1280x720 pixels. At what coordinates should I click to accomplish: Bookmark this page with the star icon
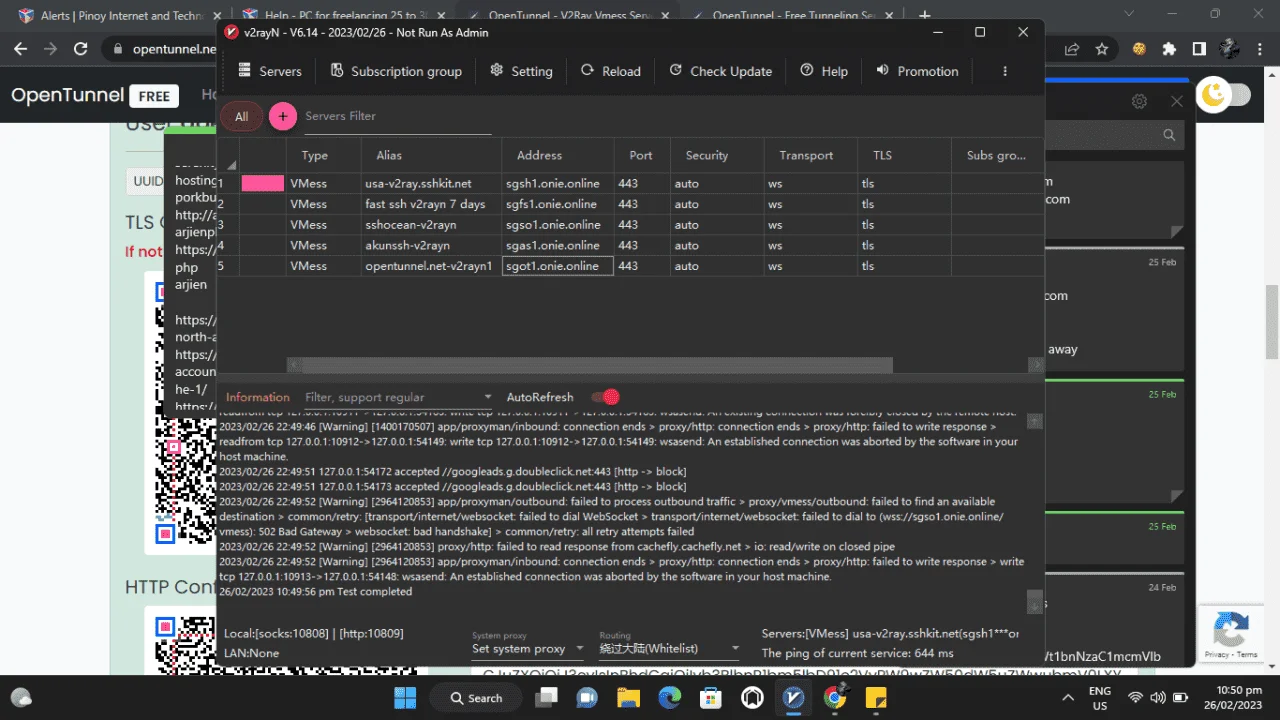pyautogui.click(x=1102, y=48)
